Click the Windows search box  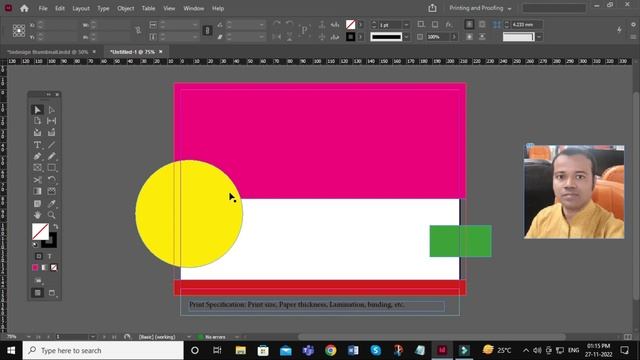click(103, 350)
